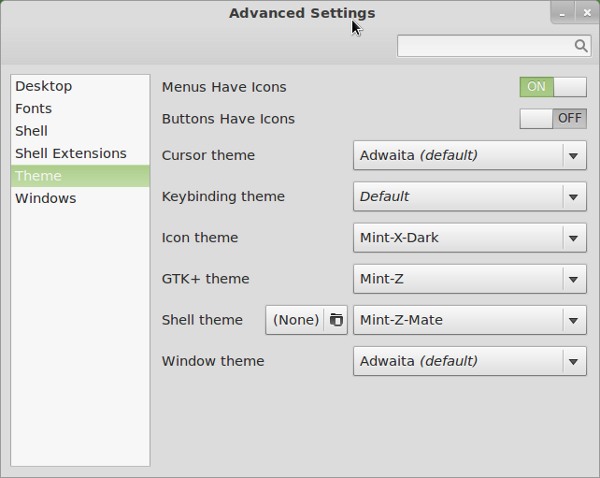600x478 pixels.
Task: Open Icon theme dropdown showing Mint-X-Dark
Action: click(x=470, y=238)
